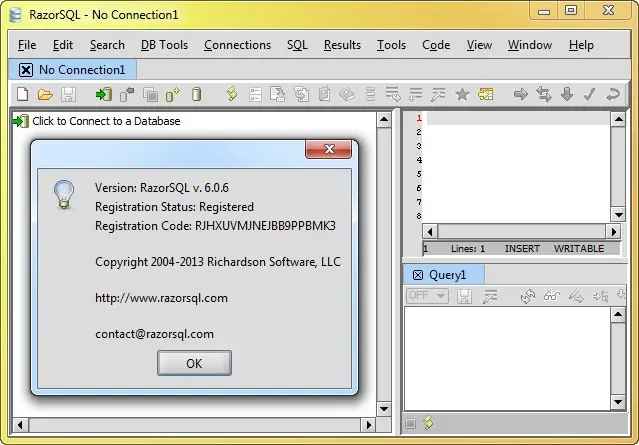
Task: Click the green lightning execute icon in main toolbar
Action: (x=232, y=94)
